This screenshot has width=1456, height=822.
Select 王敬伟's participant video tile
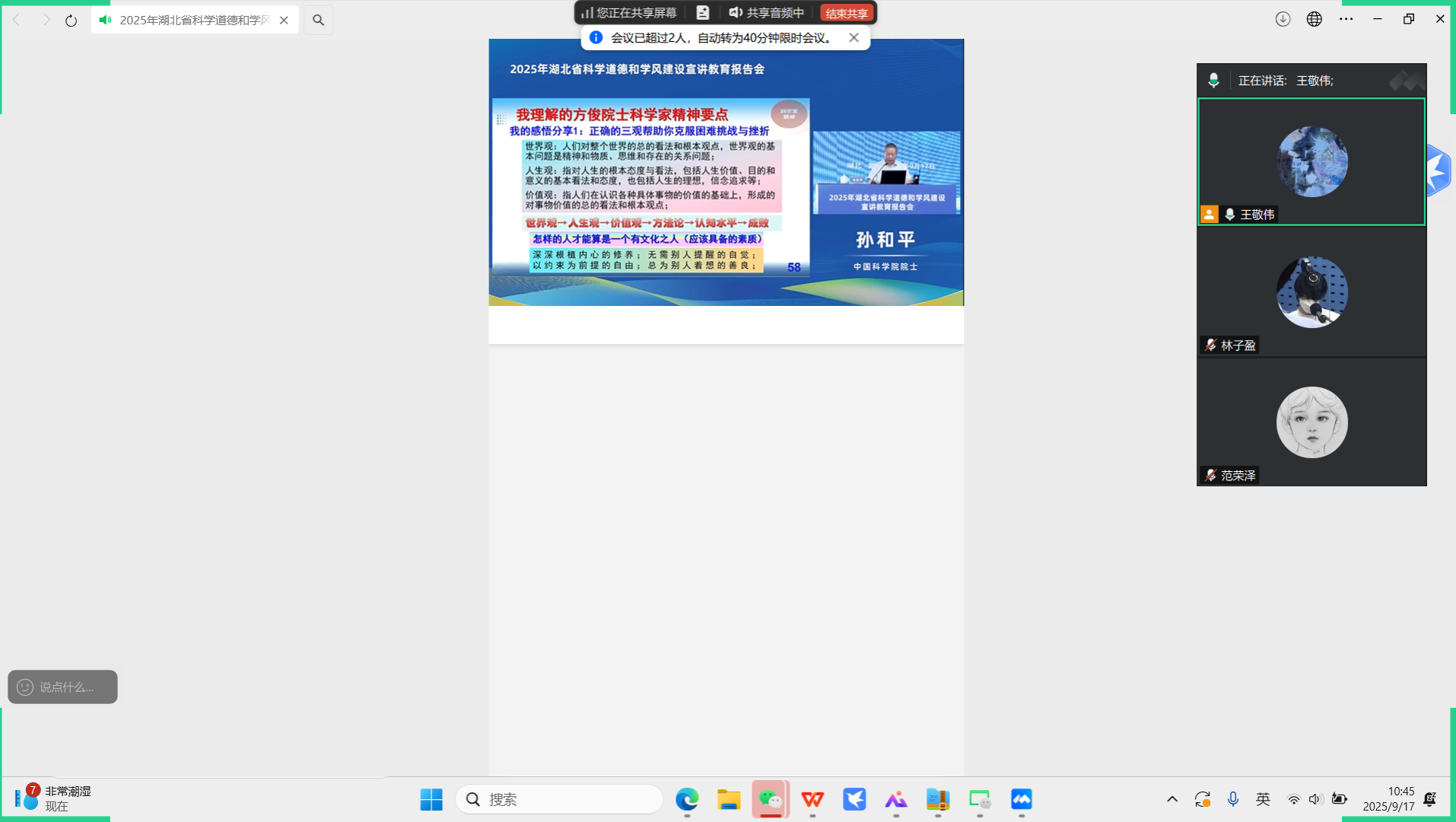1311,161
